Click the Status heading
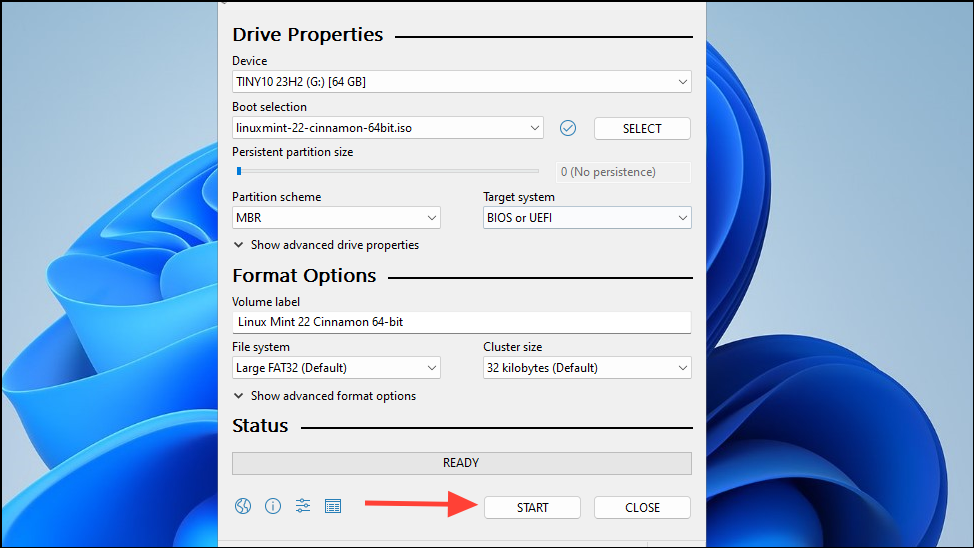 pyautogui.click(x=260, y=426)
